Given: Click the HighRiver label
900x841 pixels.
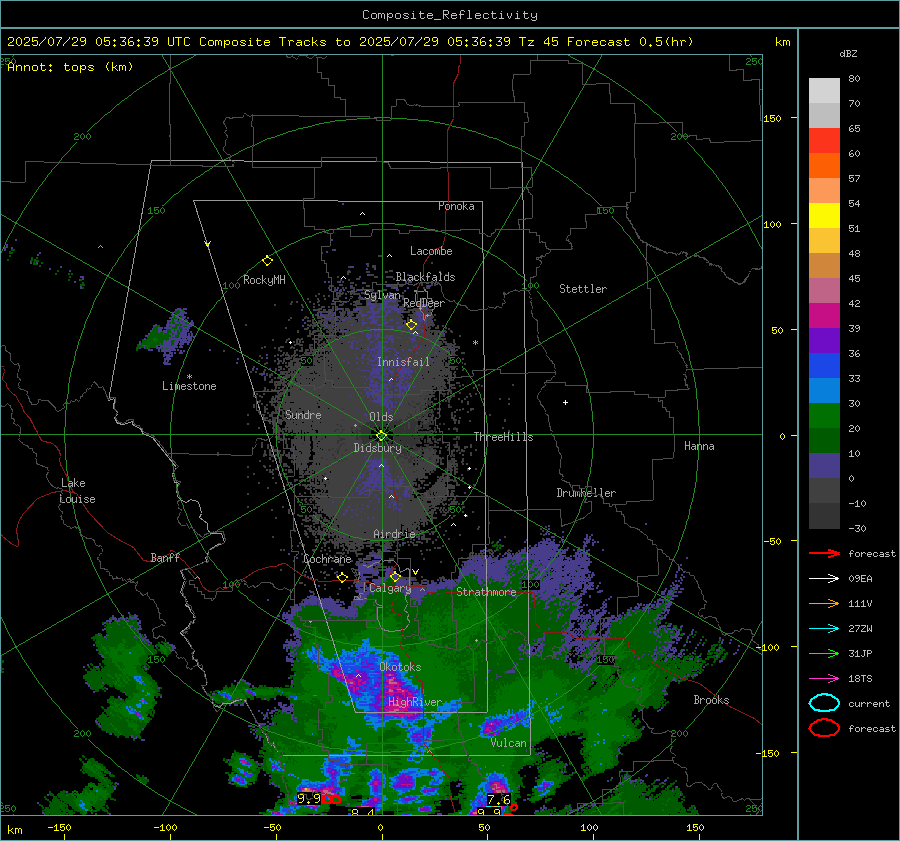Looking at the screenshot, I should [415, 702].
